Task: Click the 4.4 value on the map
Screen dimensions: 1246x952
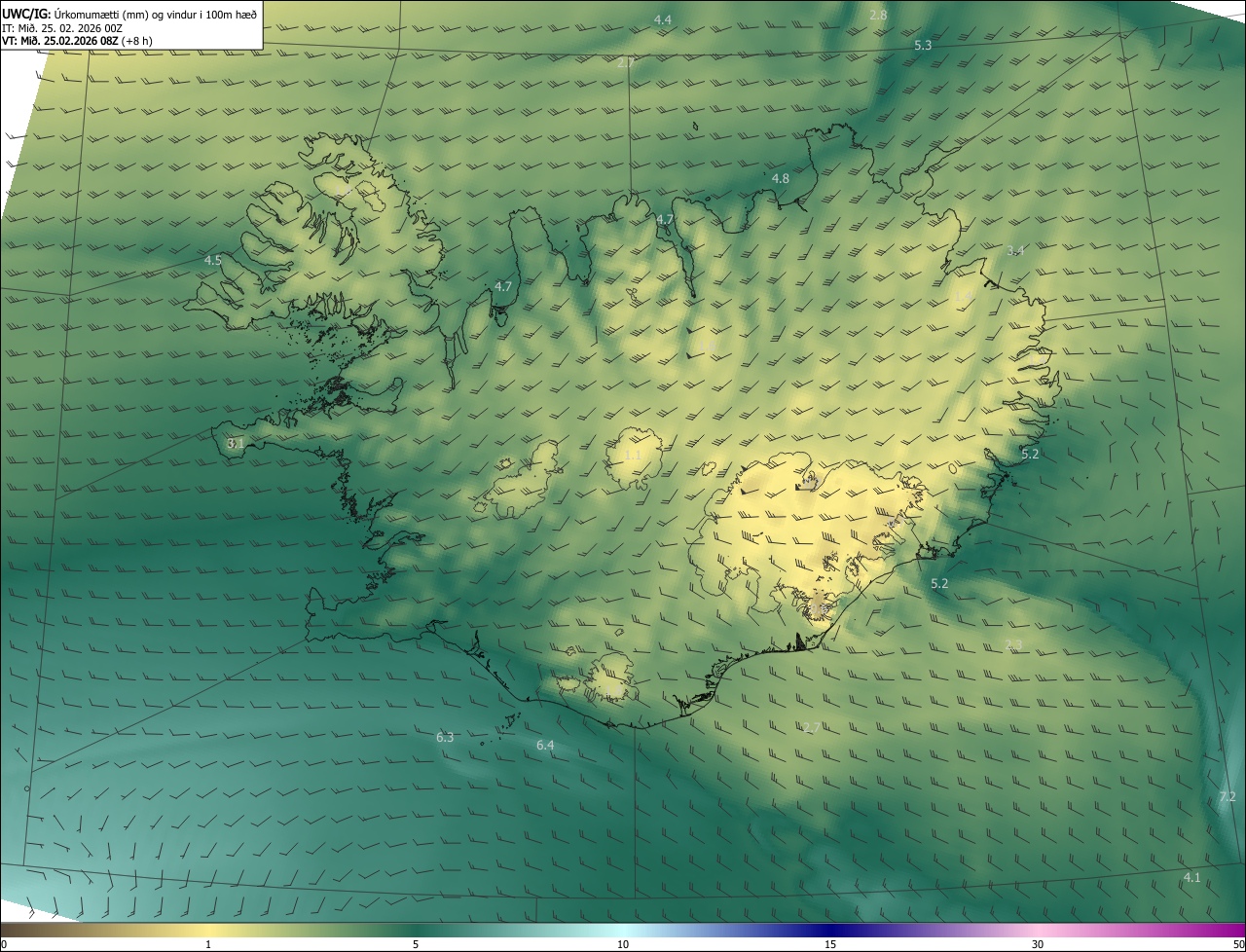Action: click(663, 19)
